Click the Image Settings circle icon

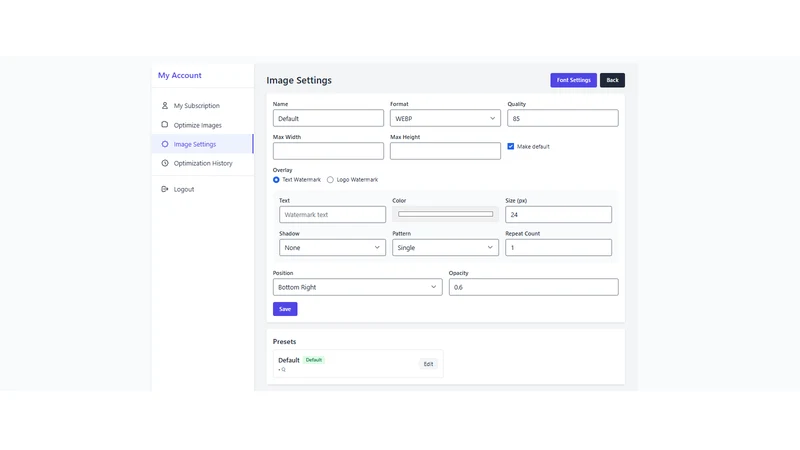tap(165, 144)
